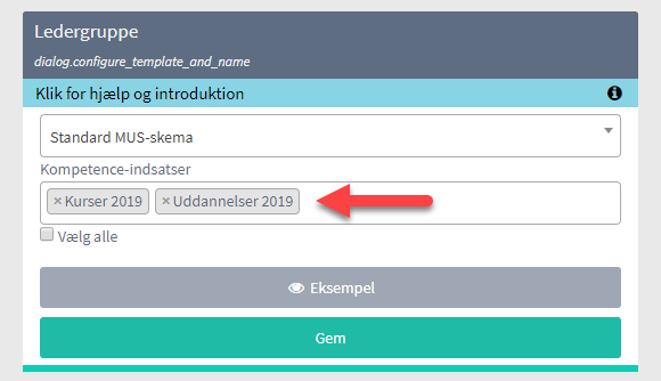
Task: Click the info icon in help bar
Action: (x=614, y=93)
